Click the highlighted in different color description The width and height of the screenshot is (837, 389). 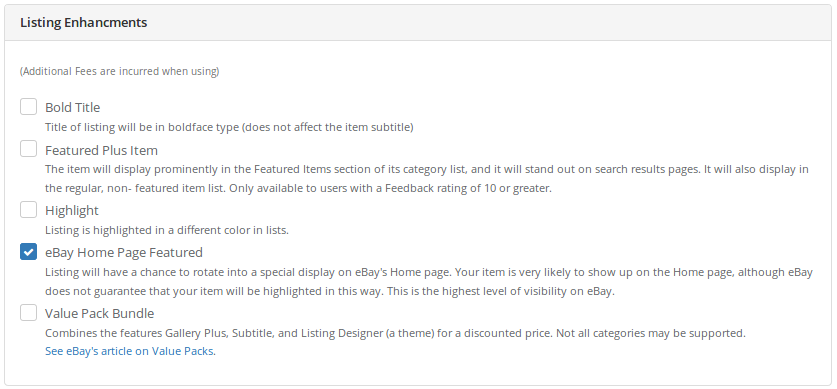point(167,231)
